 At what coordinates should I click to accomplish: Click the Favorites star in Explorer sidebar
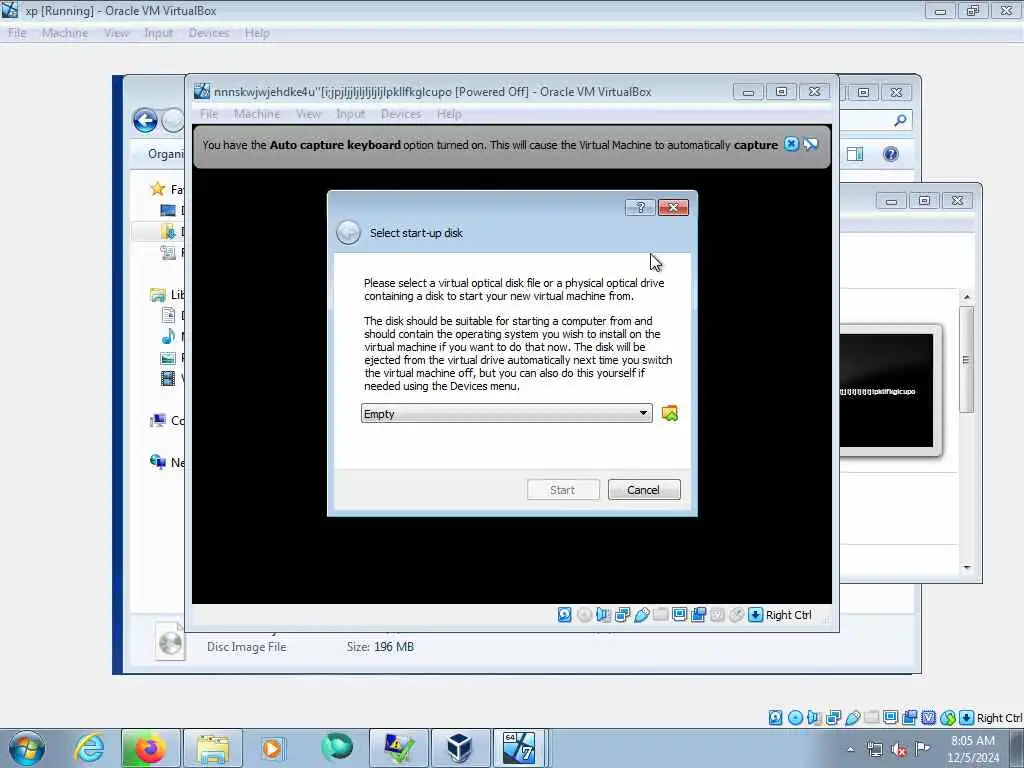157,189
